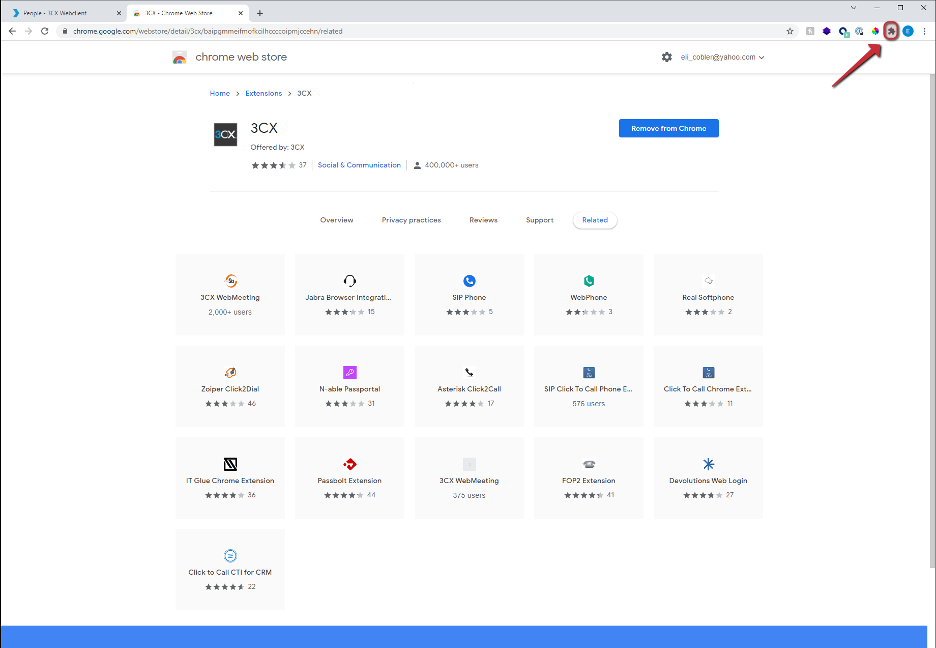Image resolution: width=936 pixels, height=648 pixels.
Task: Open Social & Communication category link
Action: (x=359, y=165)
